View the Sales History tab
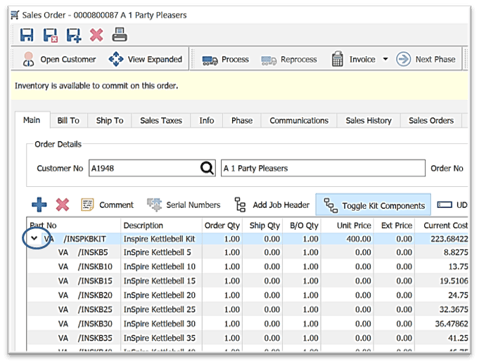This screenshot has width=479, height=364. 369,120
